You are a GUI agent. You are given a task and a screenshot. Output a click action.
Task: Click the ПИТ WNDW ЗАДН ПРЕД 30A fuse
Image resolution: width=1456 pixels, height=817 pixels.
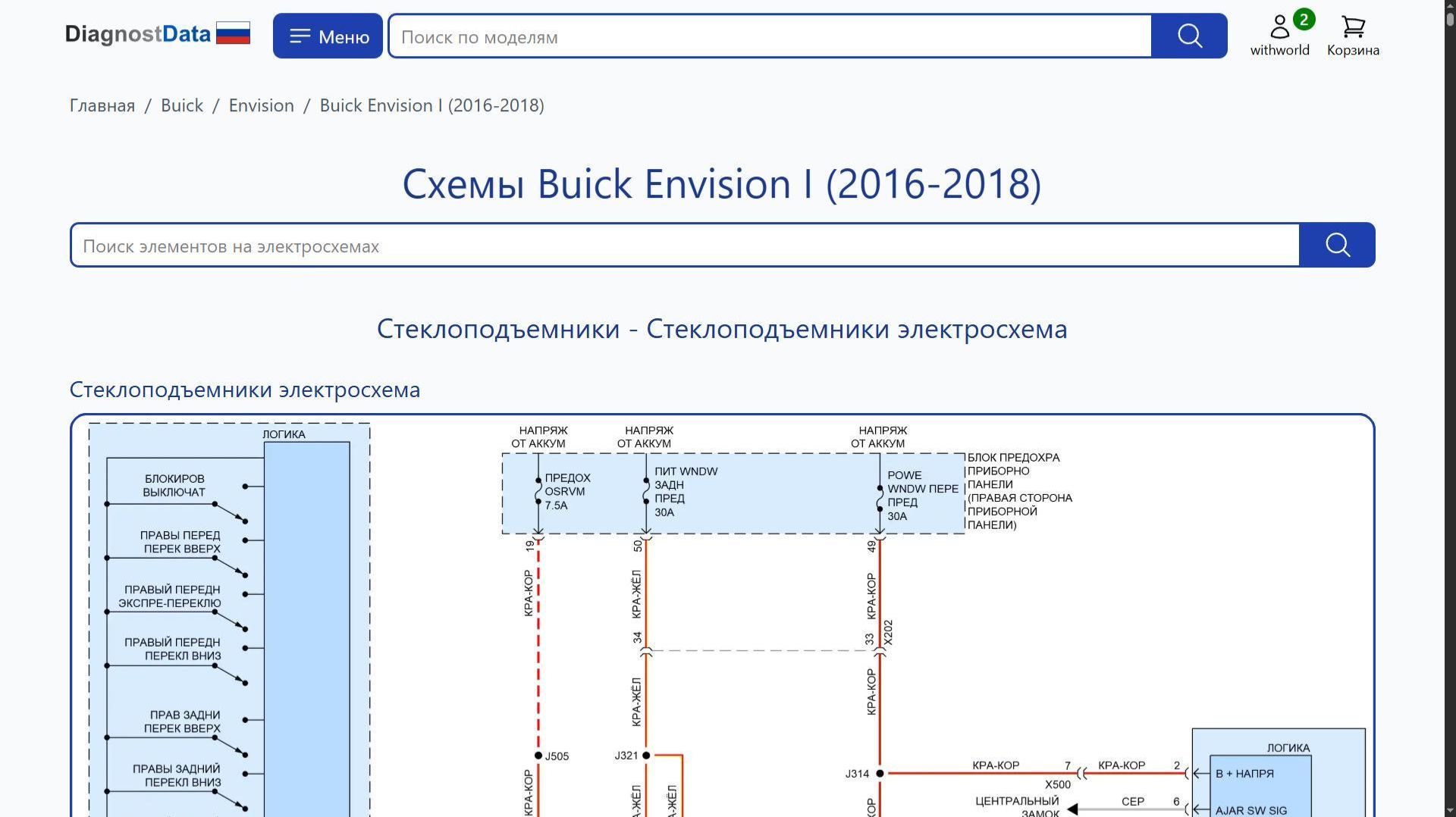686,491
